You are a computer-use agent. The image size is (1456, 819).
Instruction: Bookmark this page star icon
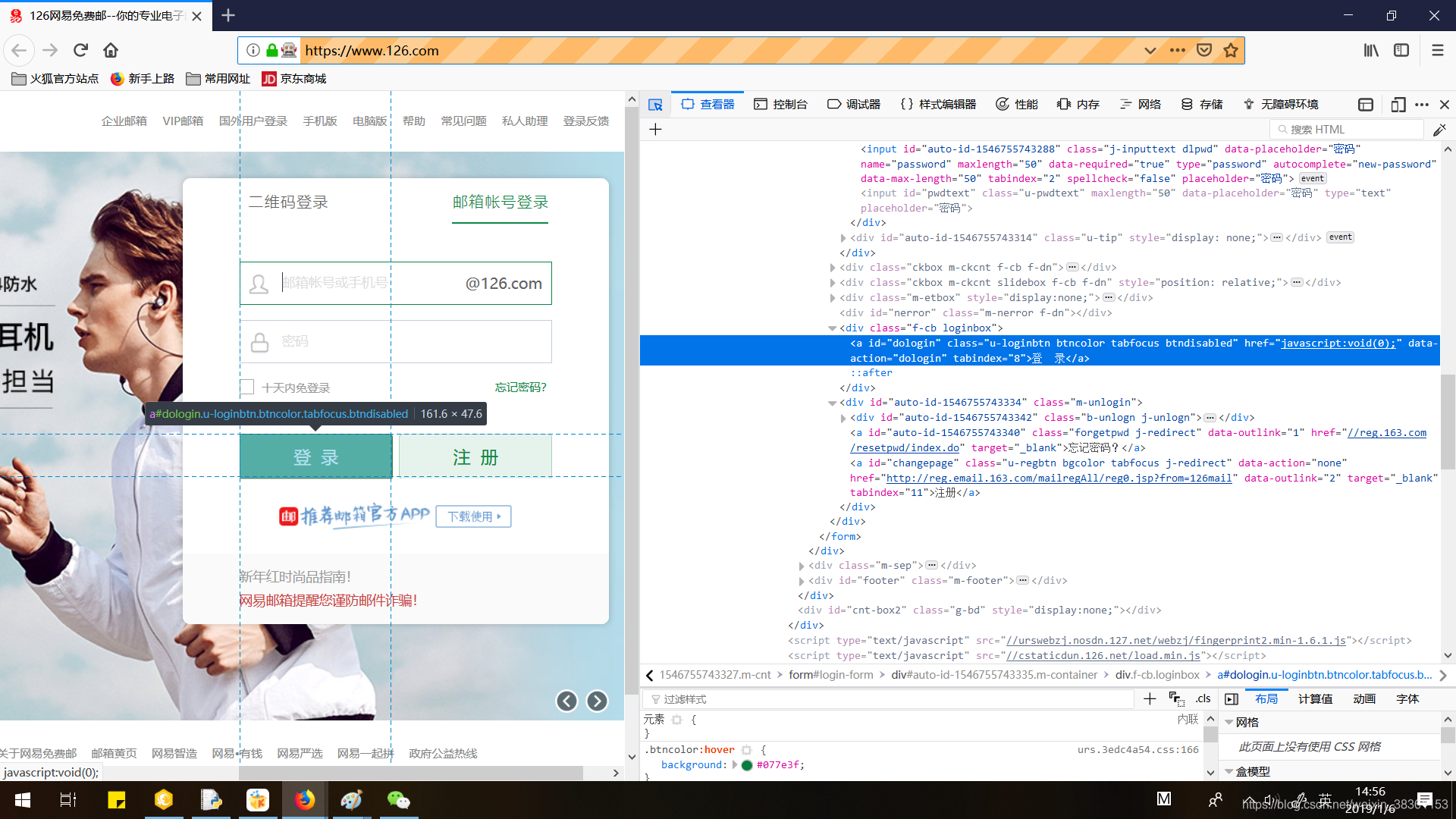point(1230,50)
